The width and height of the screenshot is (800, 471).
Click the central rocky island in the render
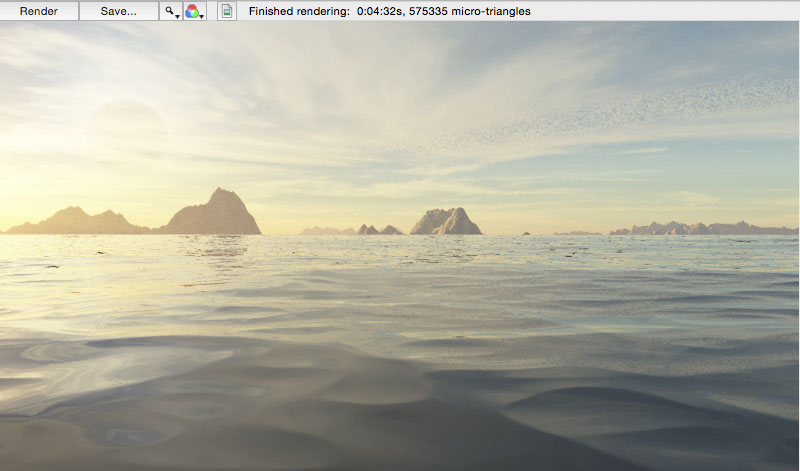pyautogui.click(x=445, y=221)
